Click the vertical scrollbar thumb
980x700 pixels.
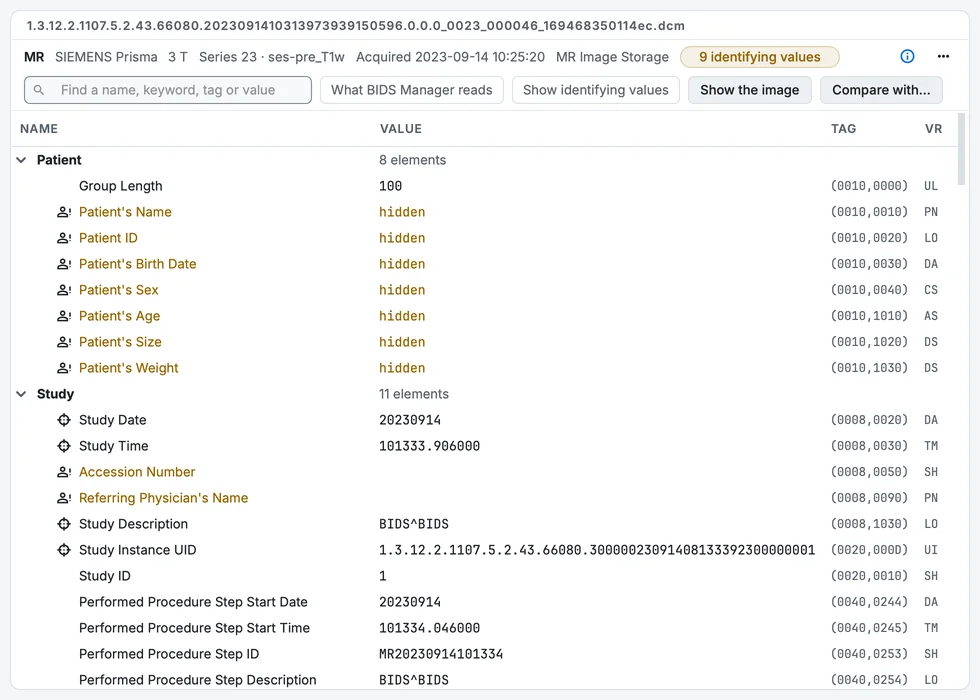click(961, 149)
